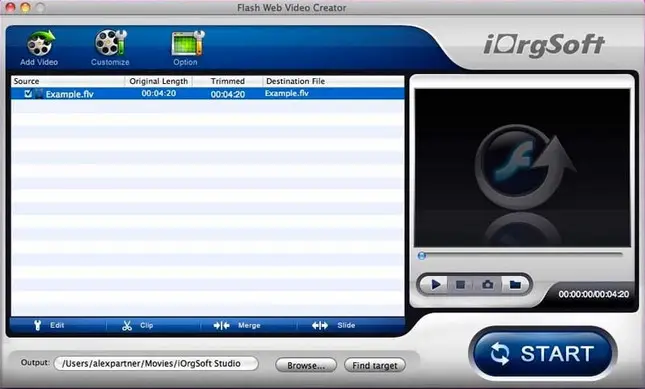Click the Find target button
The image size is (645, 389).
click(375, 365)
